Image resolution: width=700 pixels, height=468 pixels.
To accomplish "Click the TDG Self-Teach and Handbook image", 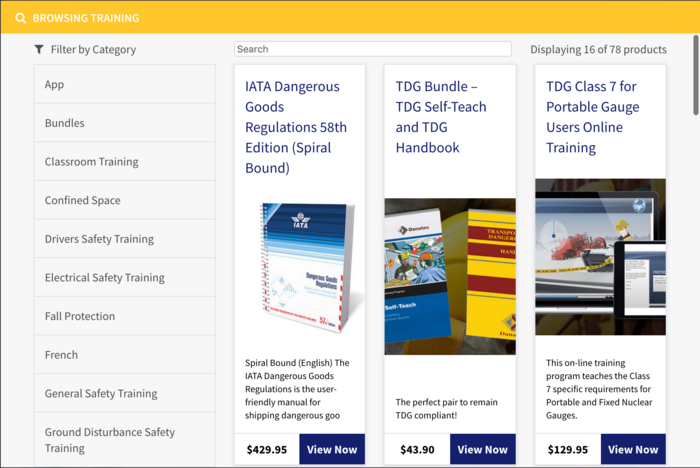I will point(450,277).
